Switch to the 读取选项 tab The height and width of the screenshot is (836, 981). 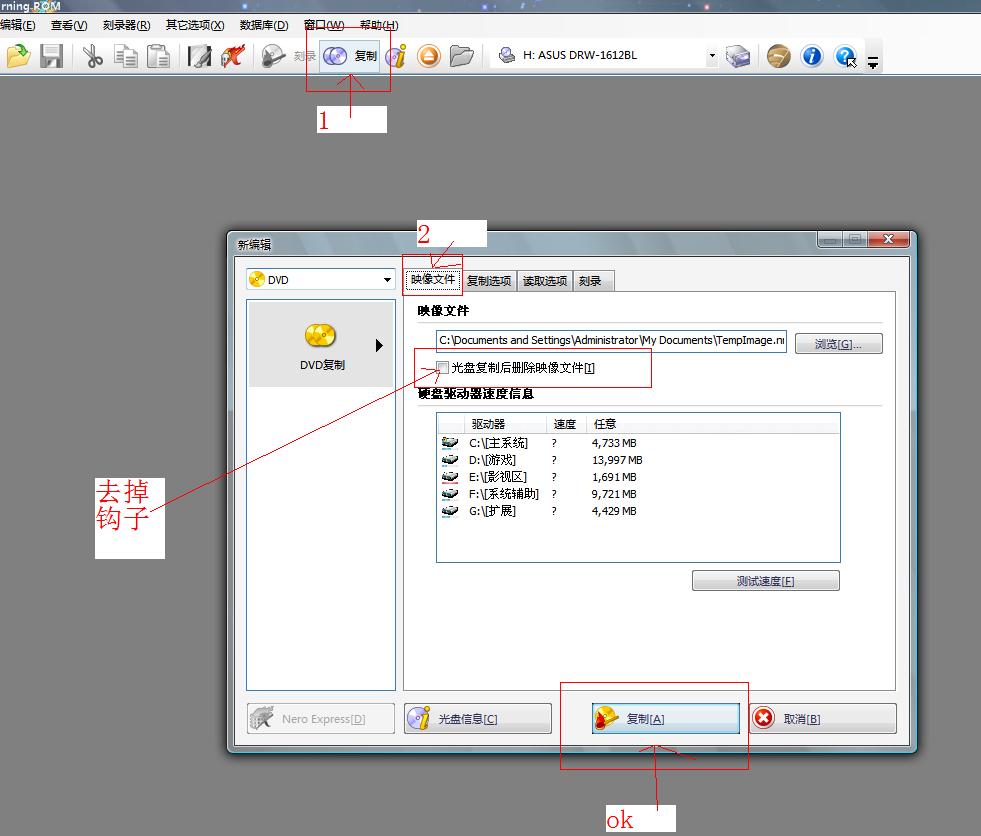coord(544,281)
